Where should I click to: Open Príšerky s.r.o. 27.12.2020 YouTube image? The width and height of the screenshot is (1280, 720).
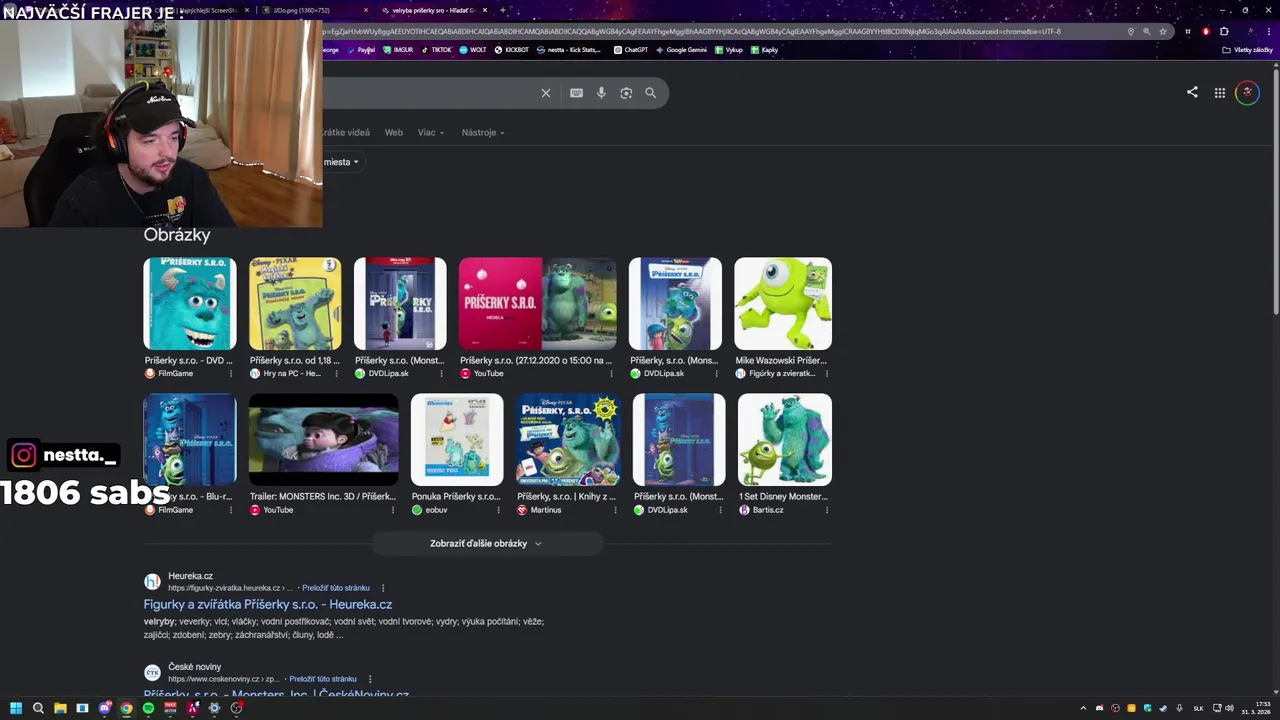coord(538,304)
